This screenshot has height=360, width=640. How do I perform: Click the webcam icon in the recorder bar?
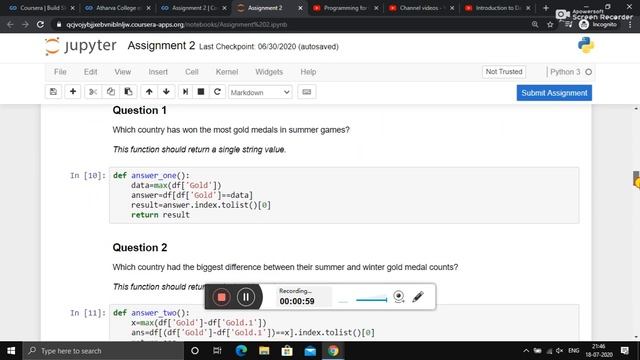click(399, 297)
